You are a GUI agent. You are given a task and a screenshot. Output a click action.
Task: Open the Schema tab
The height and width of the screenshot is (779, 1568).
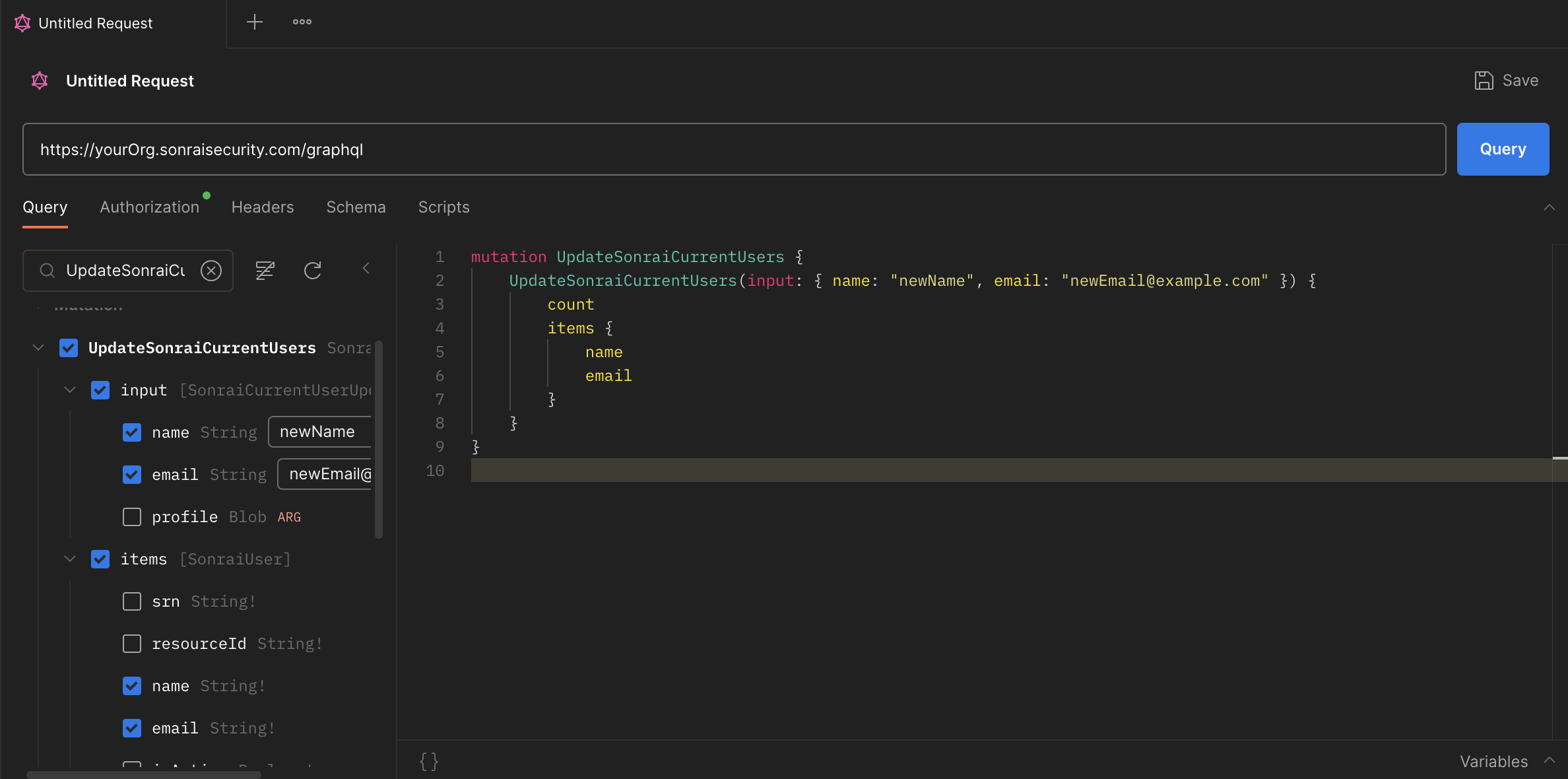tap(356, 207)
